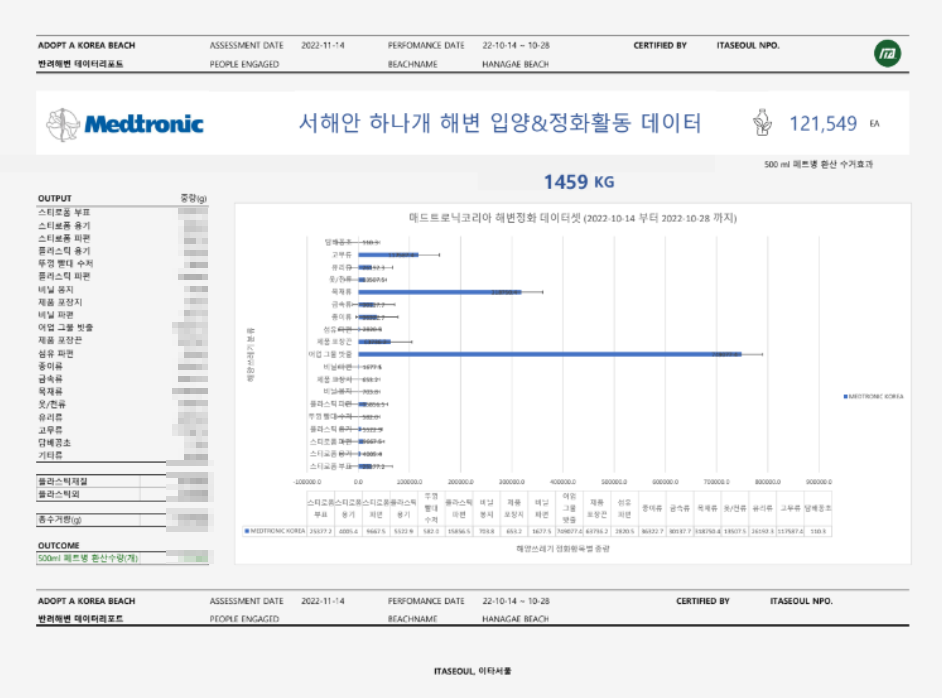The height and width of the screenshot is (698, 942).
Task: Select 플라스틱 파편 row in OUTPUT list
Action: pos(123,276)
